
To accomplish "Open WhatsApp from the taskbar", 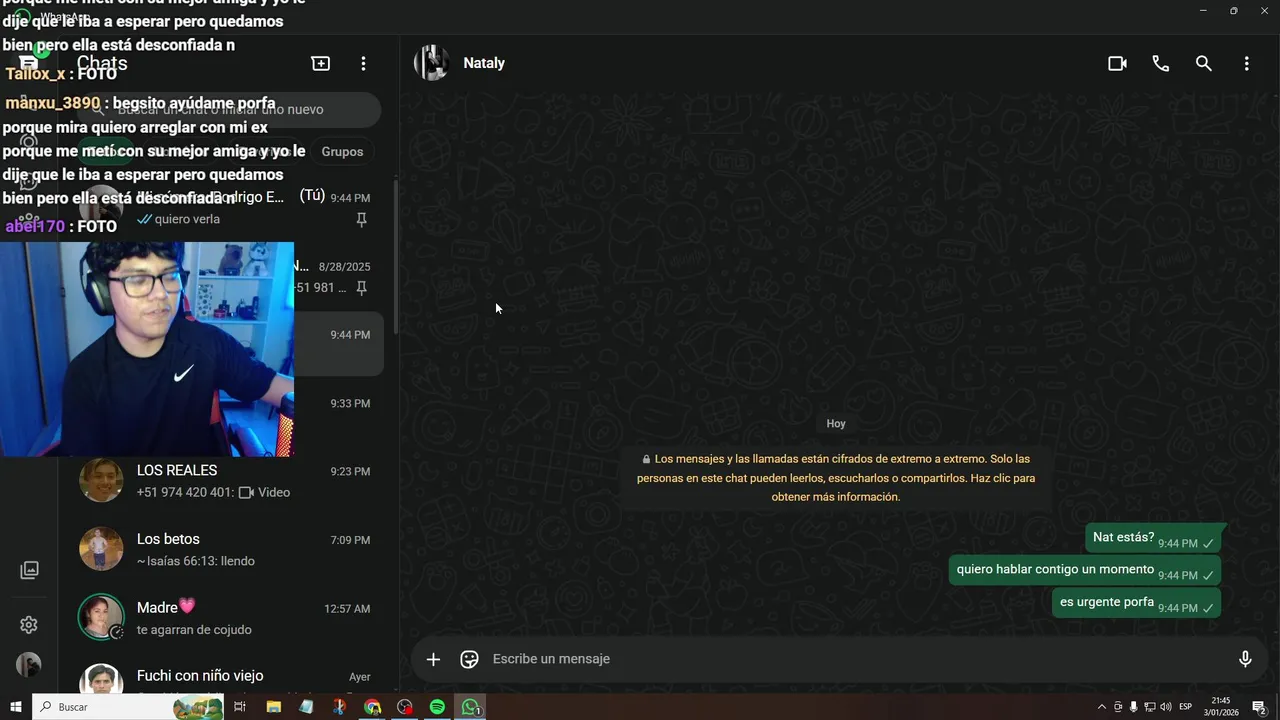I will (470, 707).
